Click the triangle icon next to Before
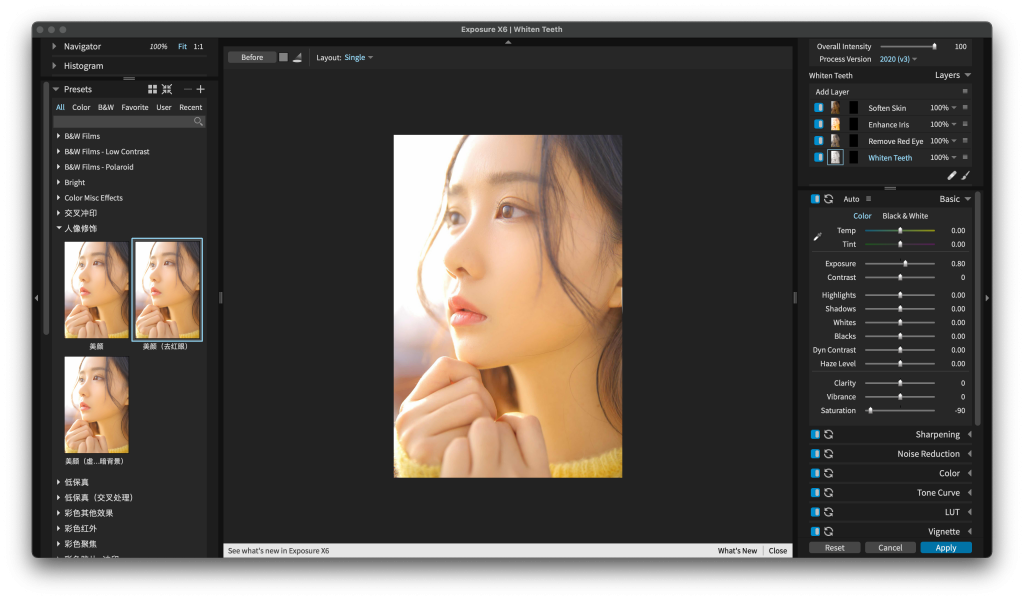Screen dimensions: 1024x600 (297, 57)
